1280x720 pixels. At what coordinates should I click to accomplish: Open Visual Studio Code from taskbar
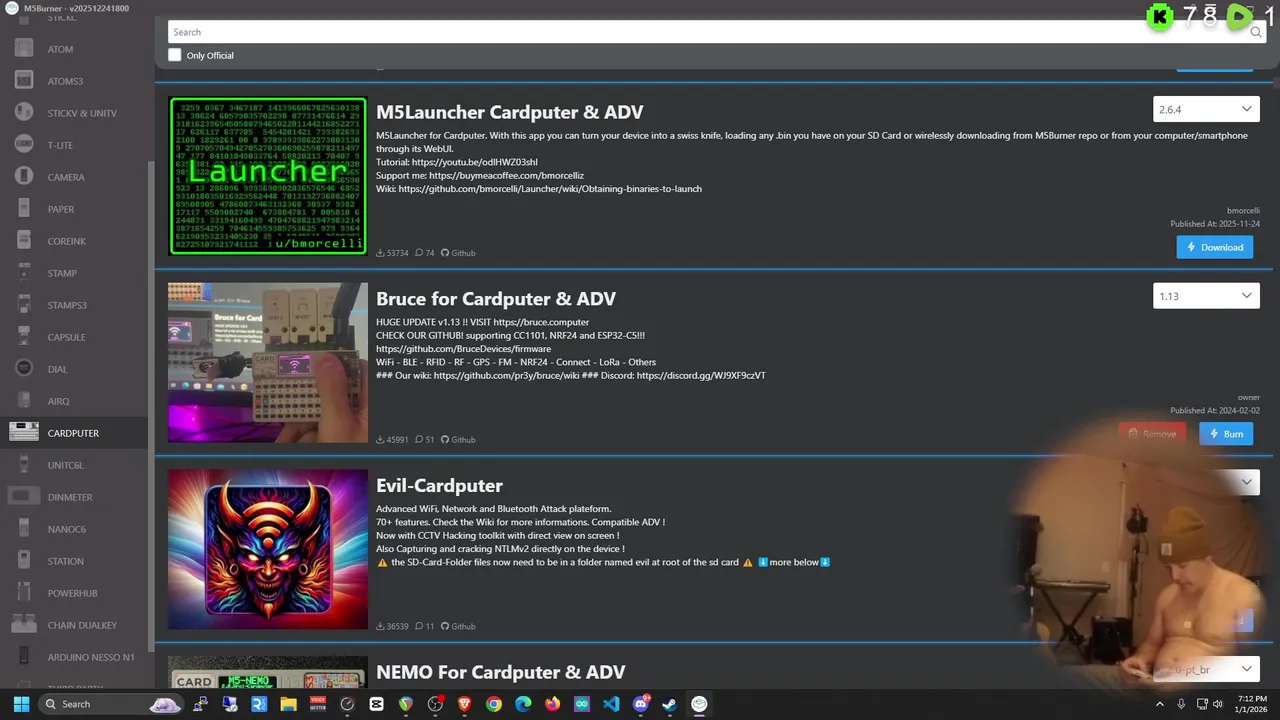click(611, 704)
